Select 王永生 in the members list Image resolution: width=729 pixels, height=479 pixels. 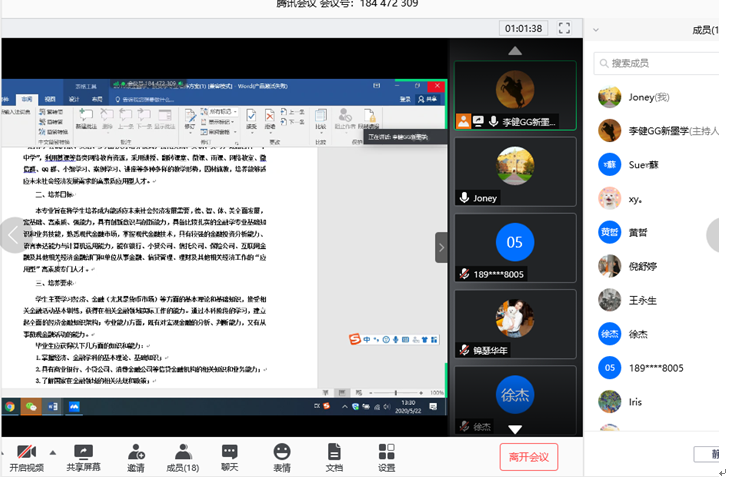(x=642, y=300)
